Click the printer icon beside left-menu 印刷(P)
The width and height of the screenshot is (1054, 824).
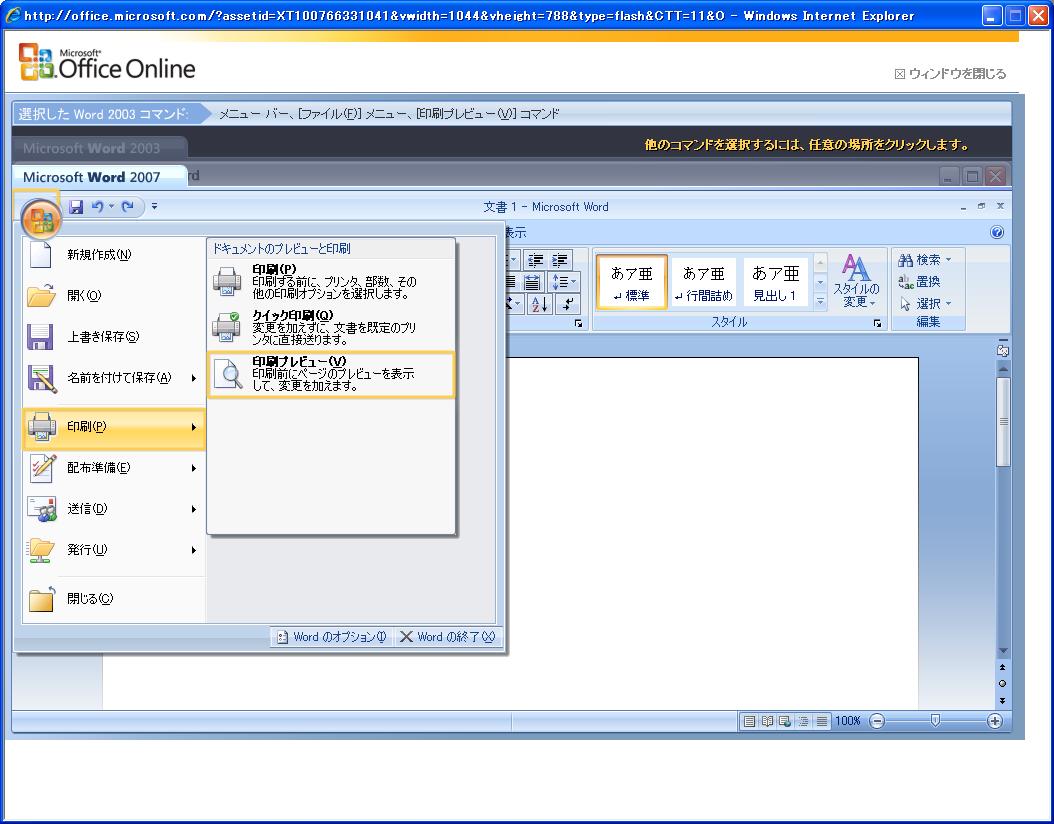tap(42, 427)
